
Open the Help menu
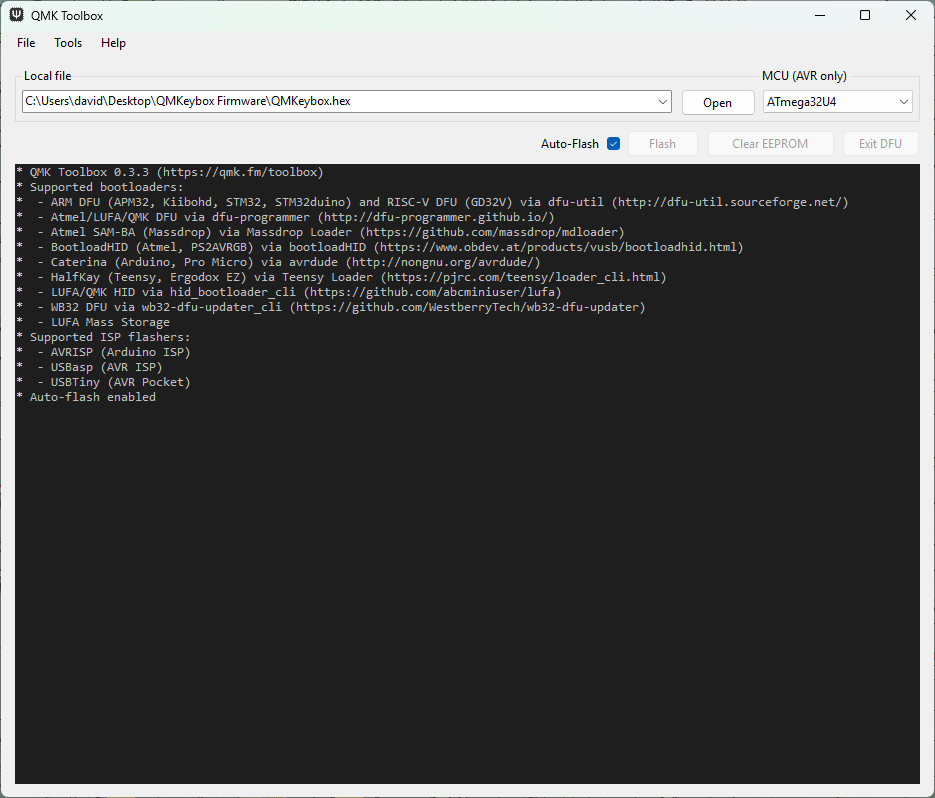click(113, 43)
